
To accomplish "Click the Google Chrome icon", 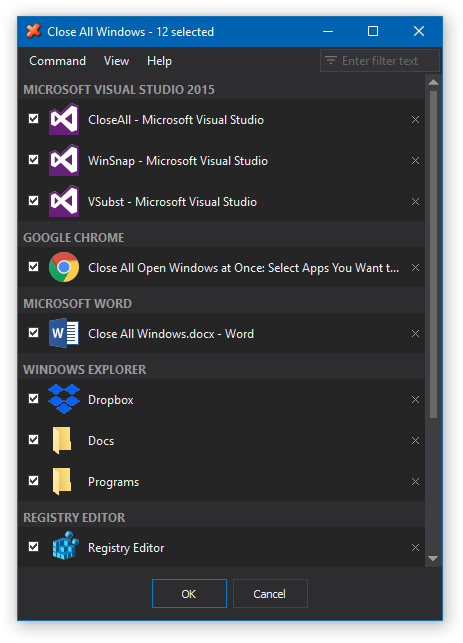I will pos(64,267).
